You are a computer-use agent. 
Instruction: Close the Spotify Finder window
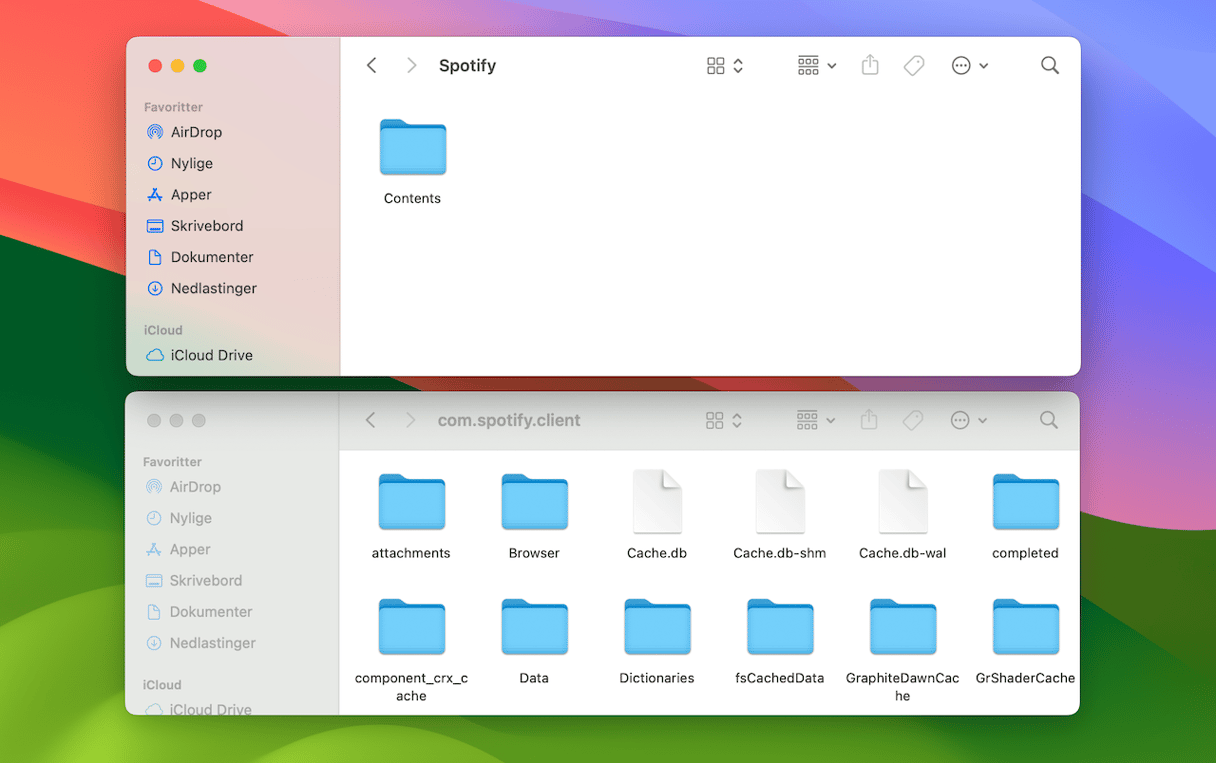[x=155, y=66]
